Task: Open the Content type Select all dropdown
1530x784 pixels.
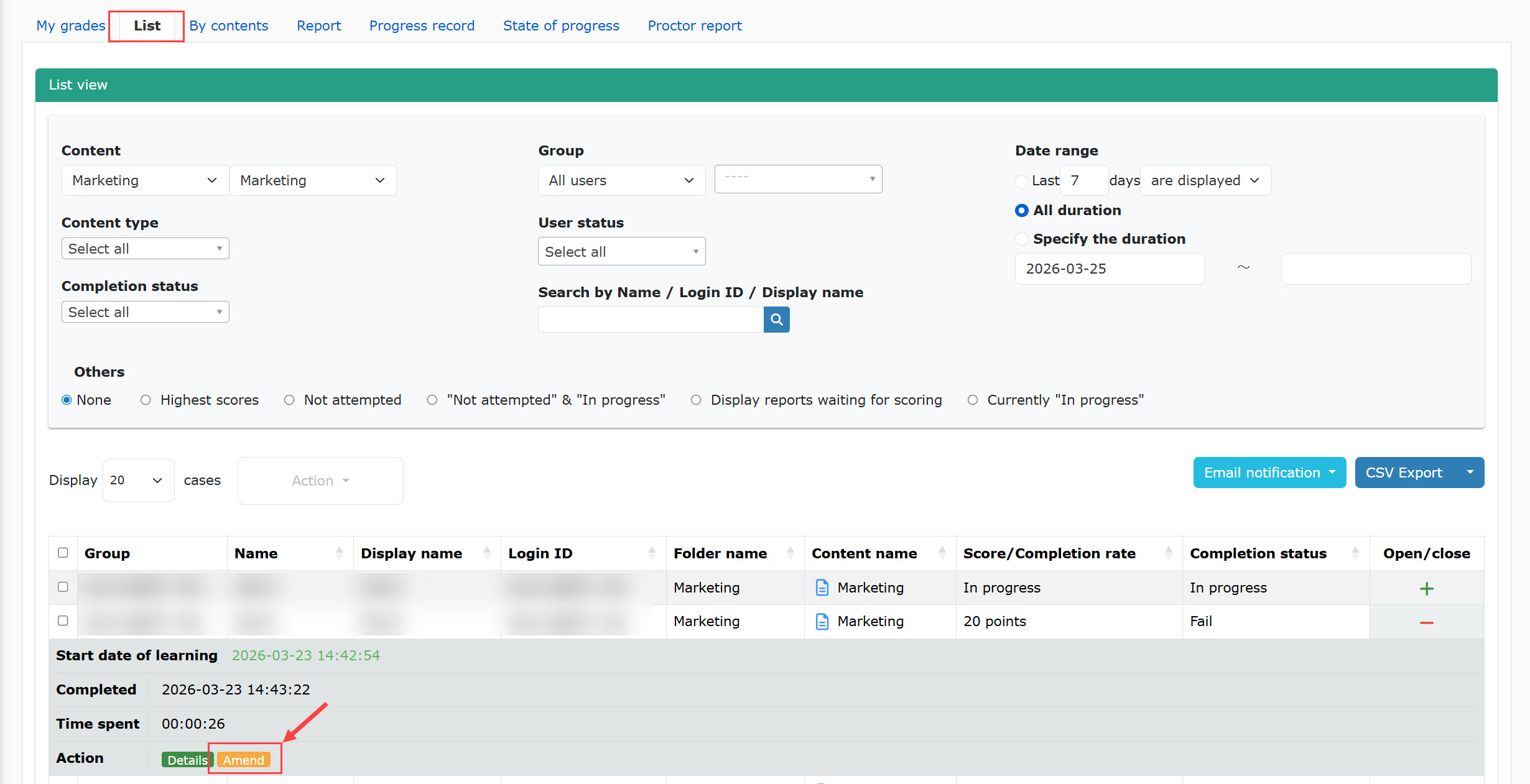Action: (x=145, y=249)
